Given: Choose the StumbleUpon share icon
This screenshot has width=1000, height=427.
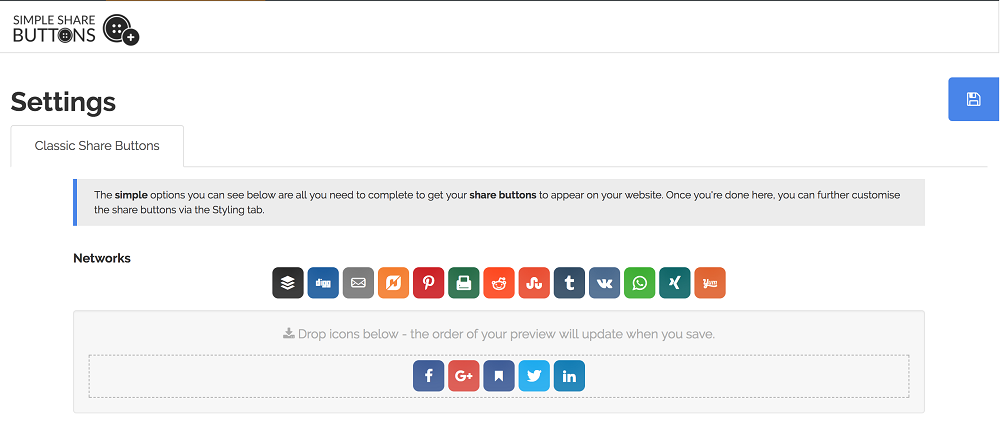Looking at the screenshot, I should pyautogui.click(x=534, y=283).
